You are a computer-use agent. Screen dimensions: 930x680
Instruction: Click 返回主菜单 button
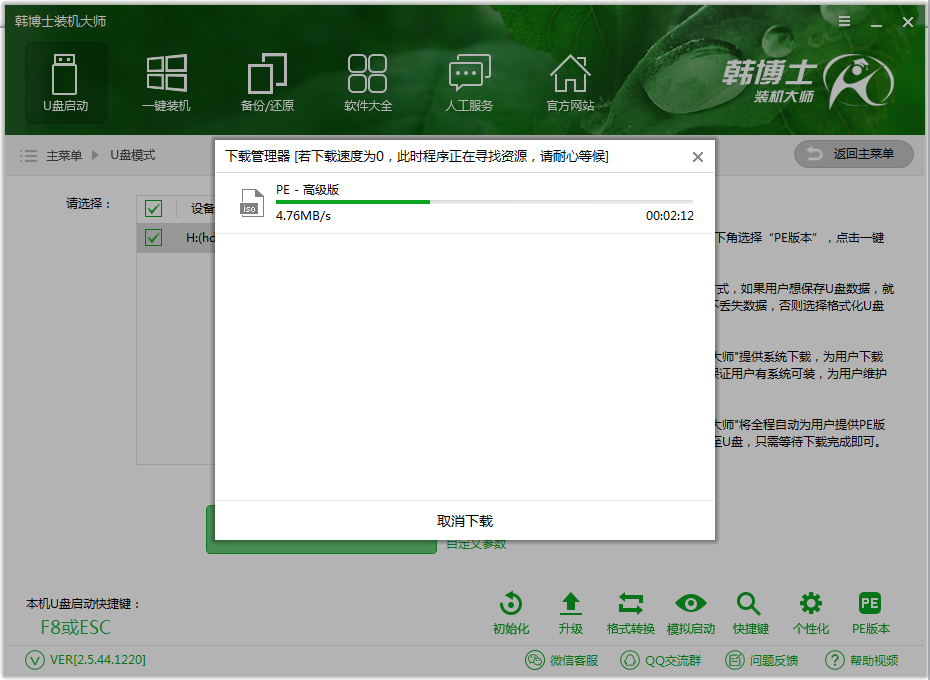853,154
